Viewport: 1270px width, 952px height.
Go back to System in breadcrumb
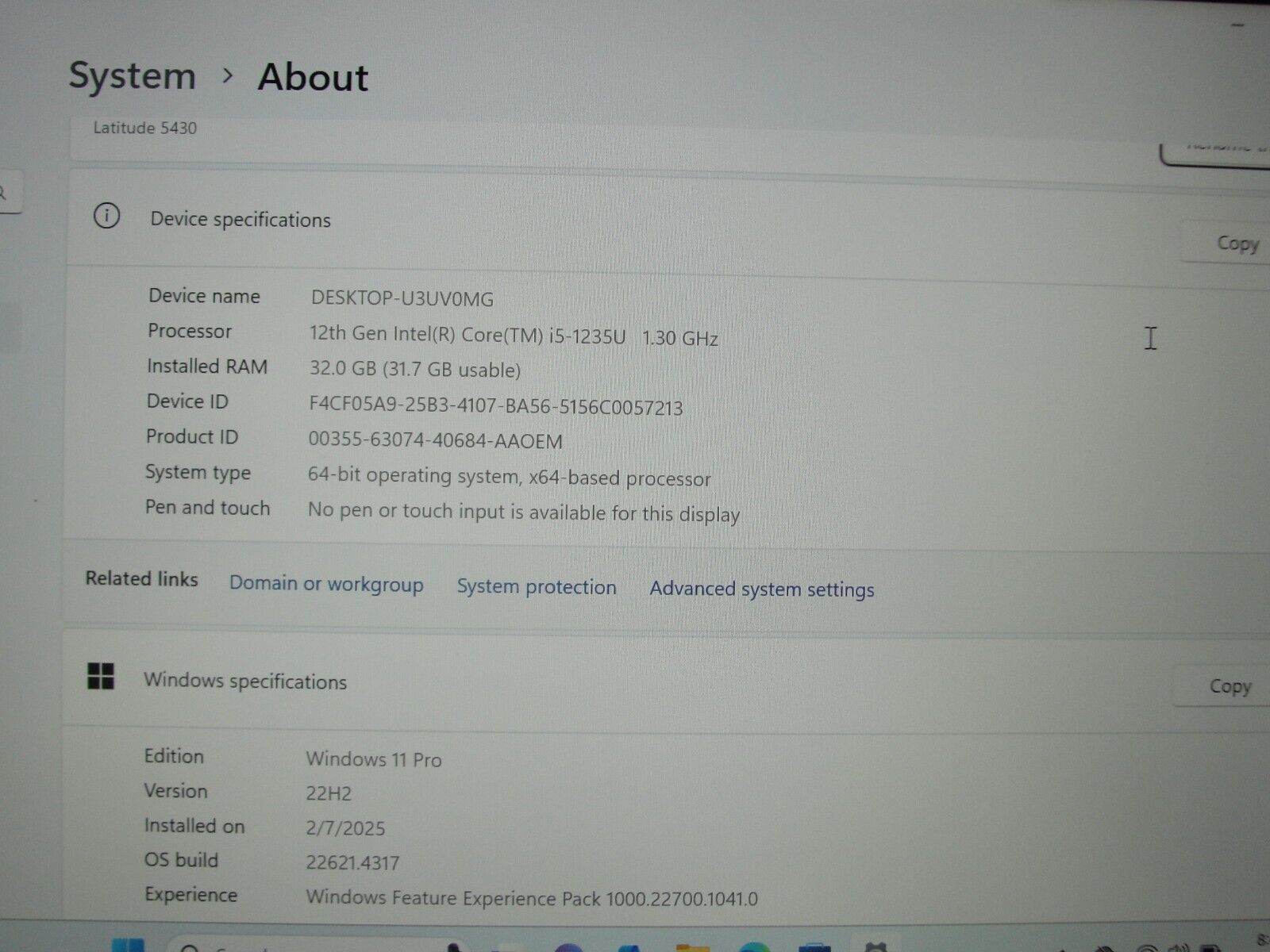[x=133, y=76]
